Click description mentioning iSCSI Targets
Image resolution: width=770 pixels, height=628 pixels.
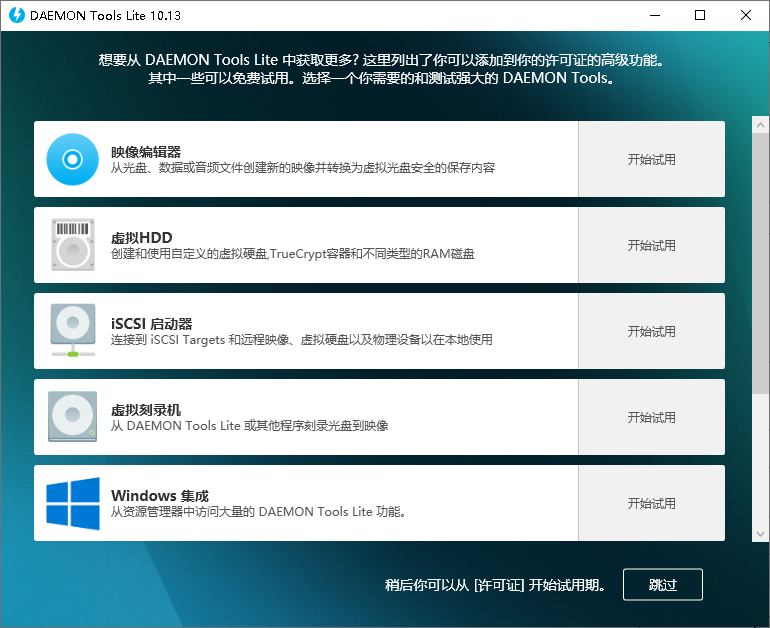click(x=302, y=340)
